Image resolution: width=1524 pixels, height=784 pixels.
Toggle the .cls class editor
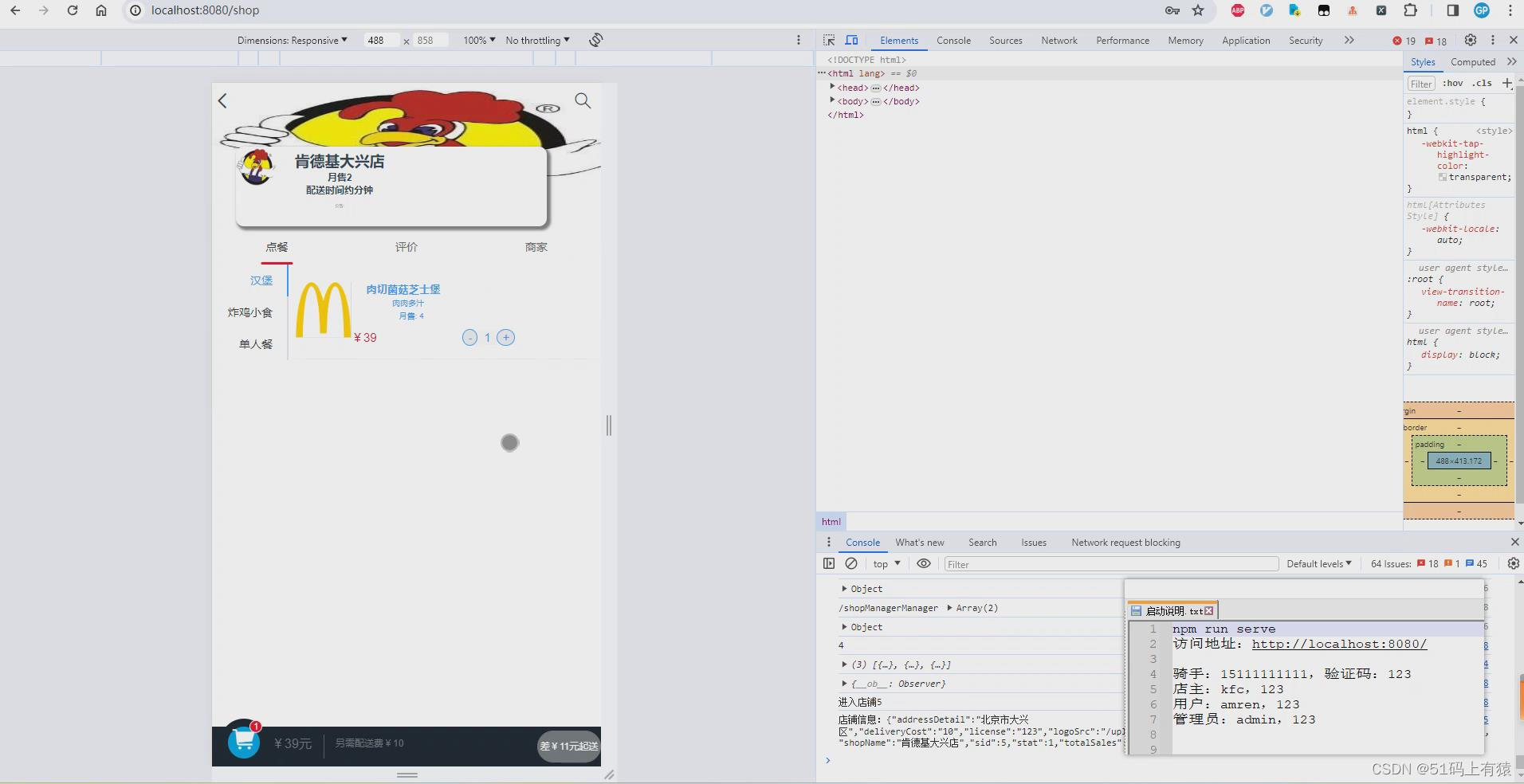[1482, 83]
